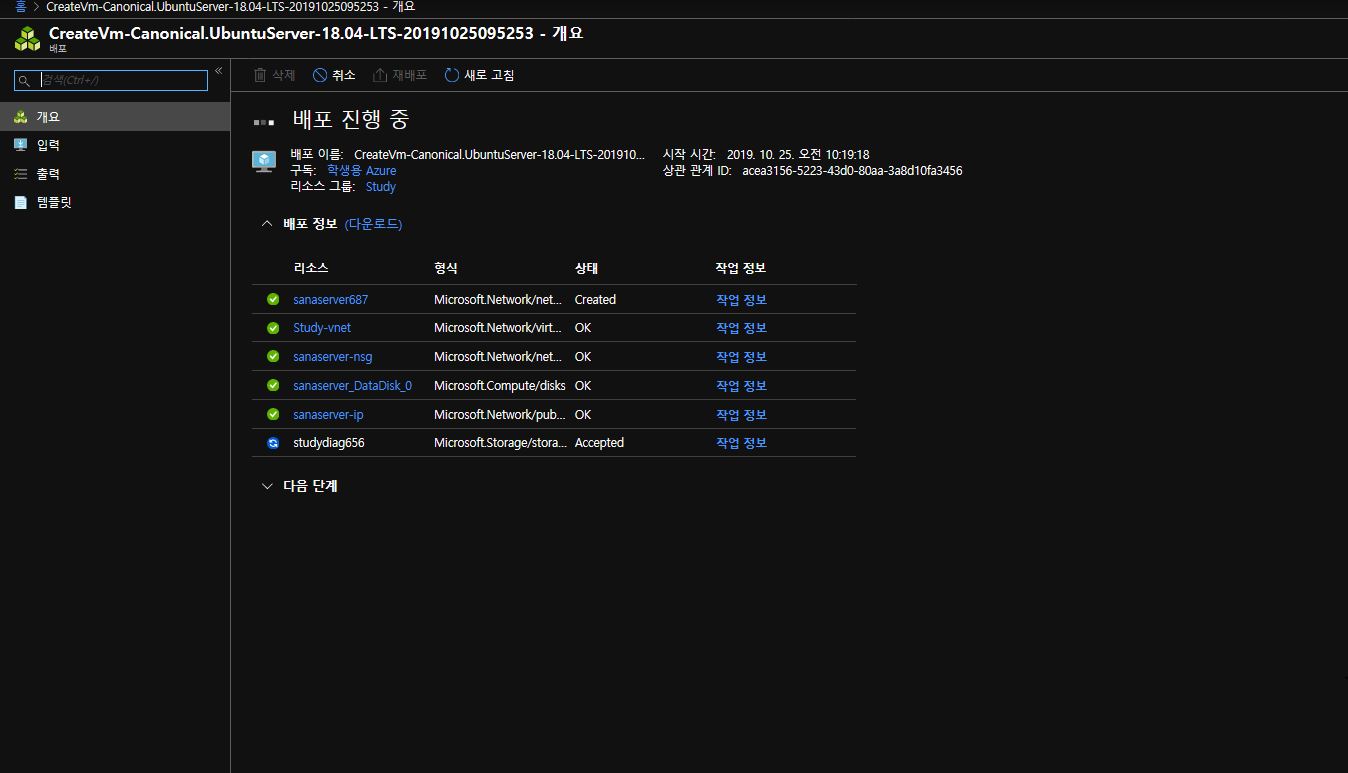1348x773 pixels.
Task: Click the search magnifier icon in sidebar
Action: [24, 81]
